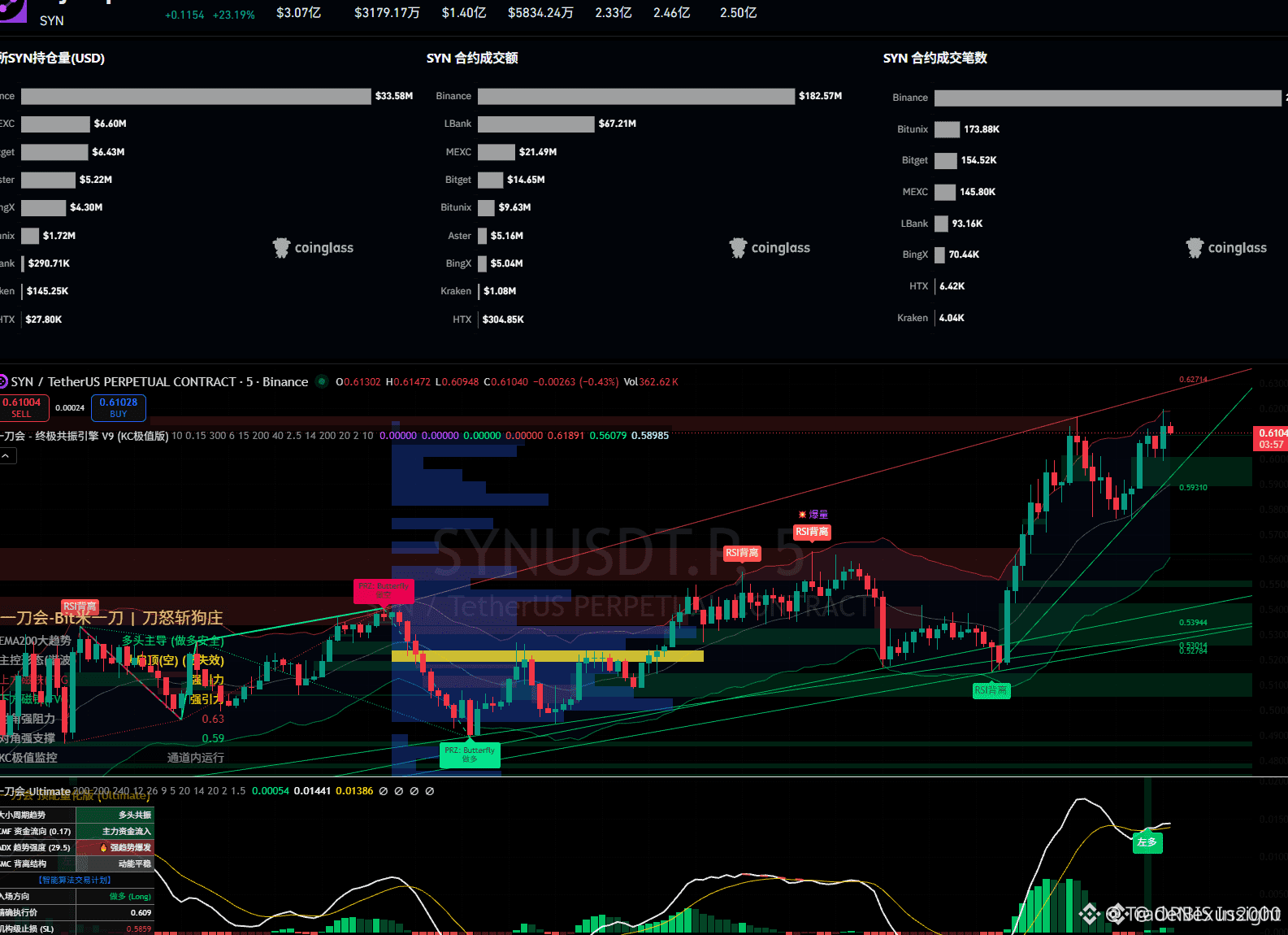Click the $6.60M open interest value
Image resolution: width=1288 pixels, height=935 pixels.
[111, 124]
